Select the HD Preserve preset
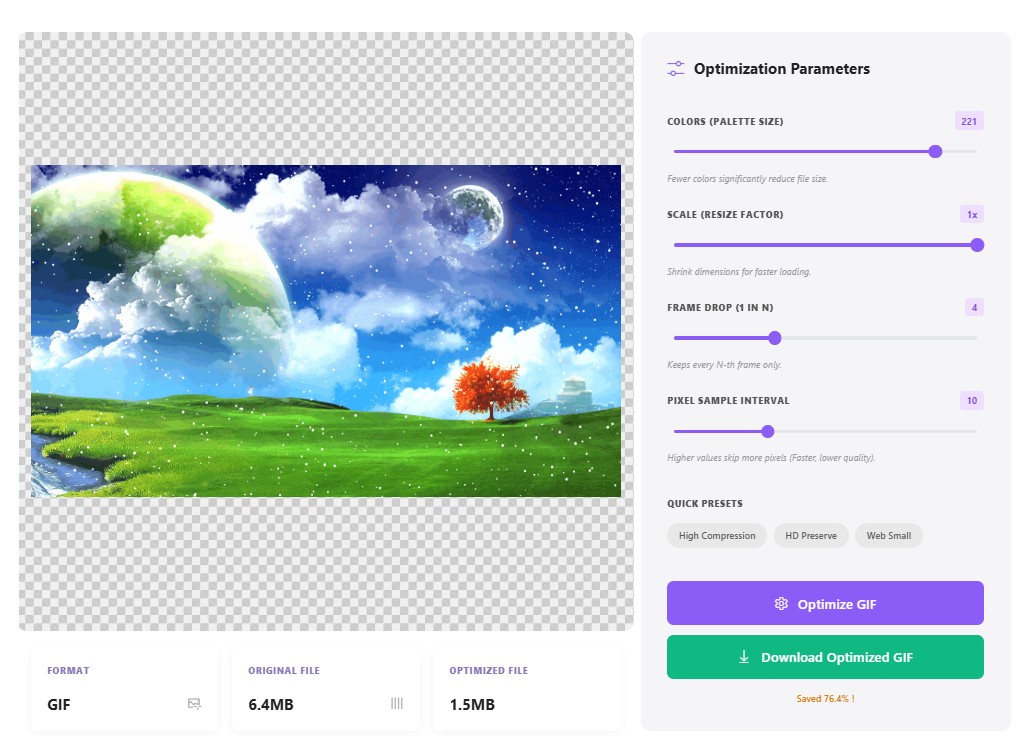Image resolution: width=1016 pixels, height=736 pixels. 810,536
